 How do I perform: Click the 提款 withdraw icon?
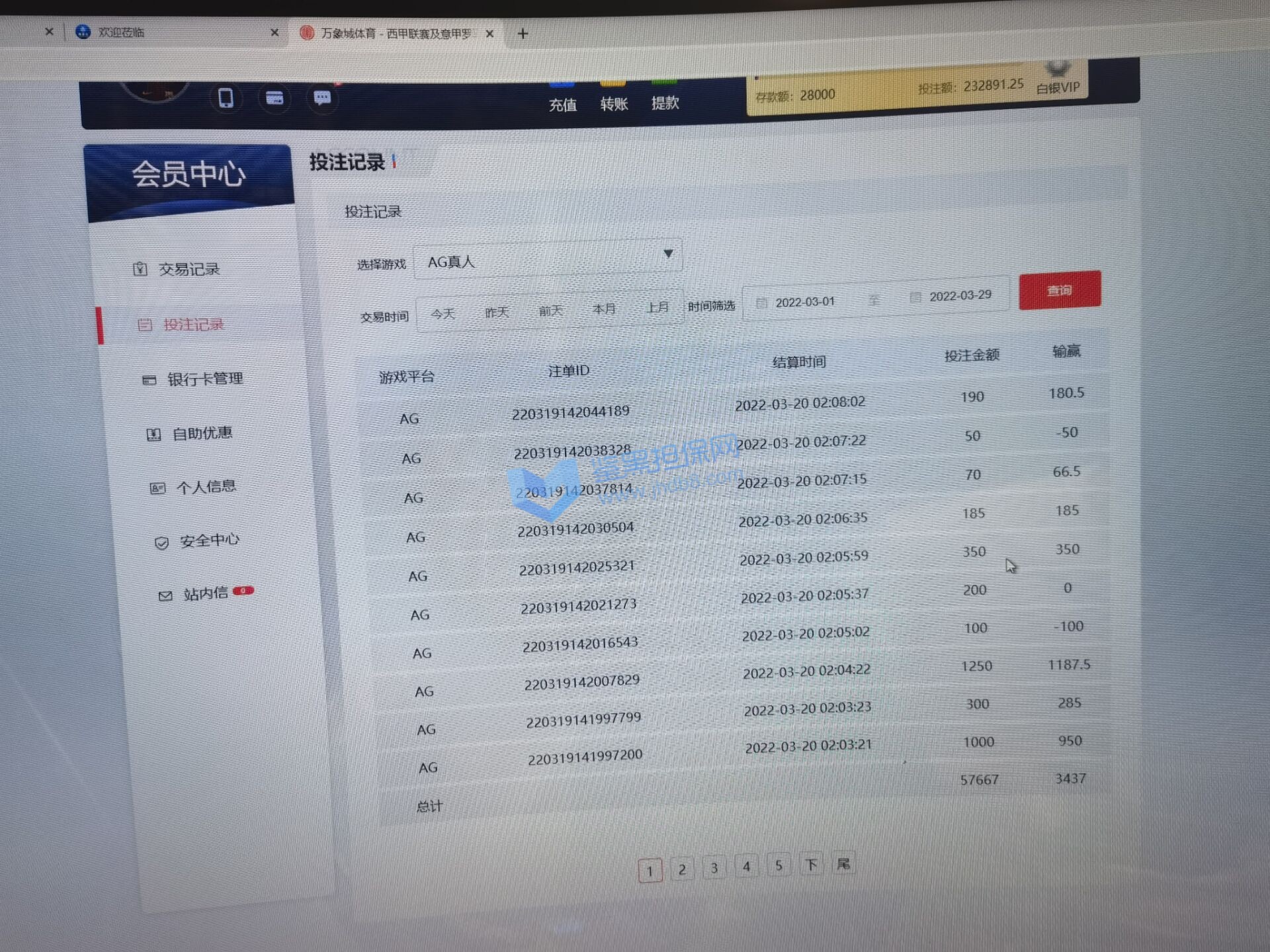click(x=665, y=98)
